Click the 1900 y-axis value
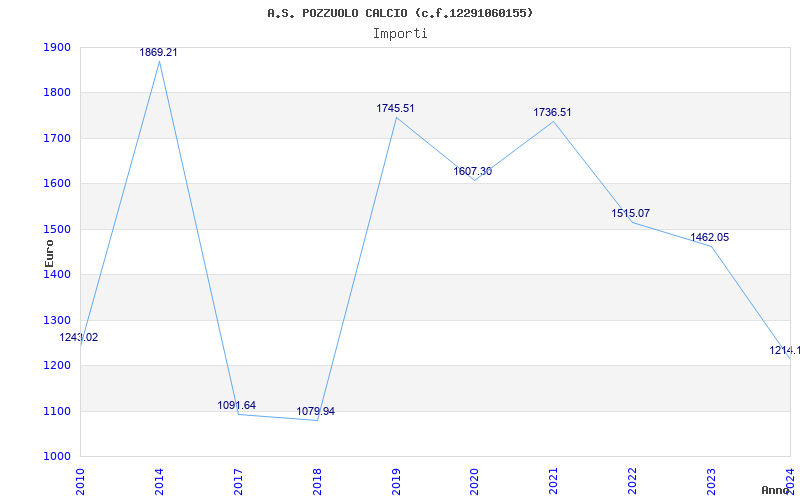The image size is (800, 500). pyautogui.click(x=57, y=47)
